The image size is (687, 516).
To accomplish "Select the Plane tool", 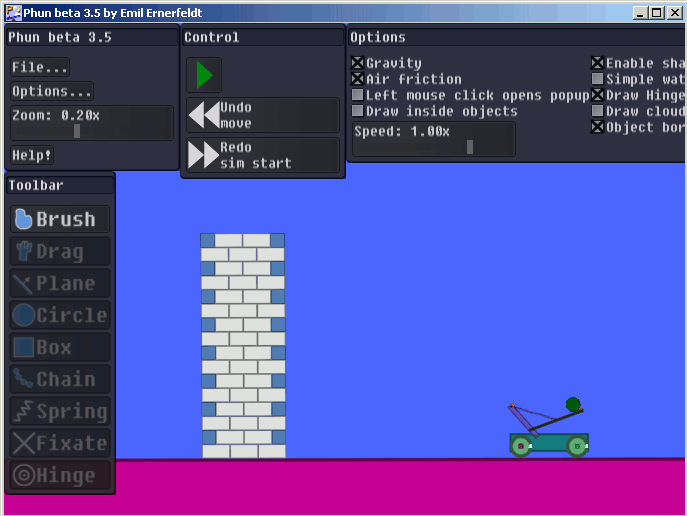I will pyautogui.click(x=60, y=283).
